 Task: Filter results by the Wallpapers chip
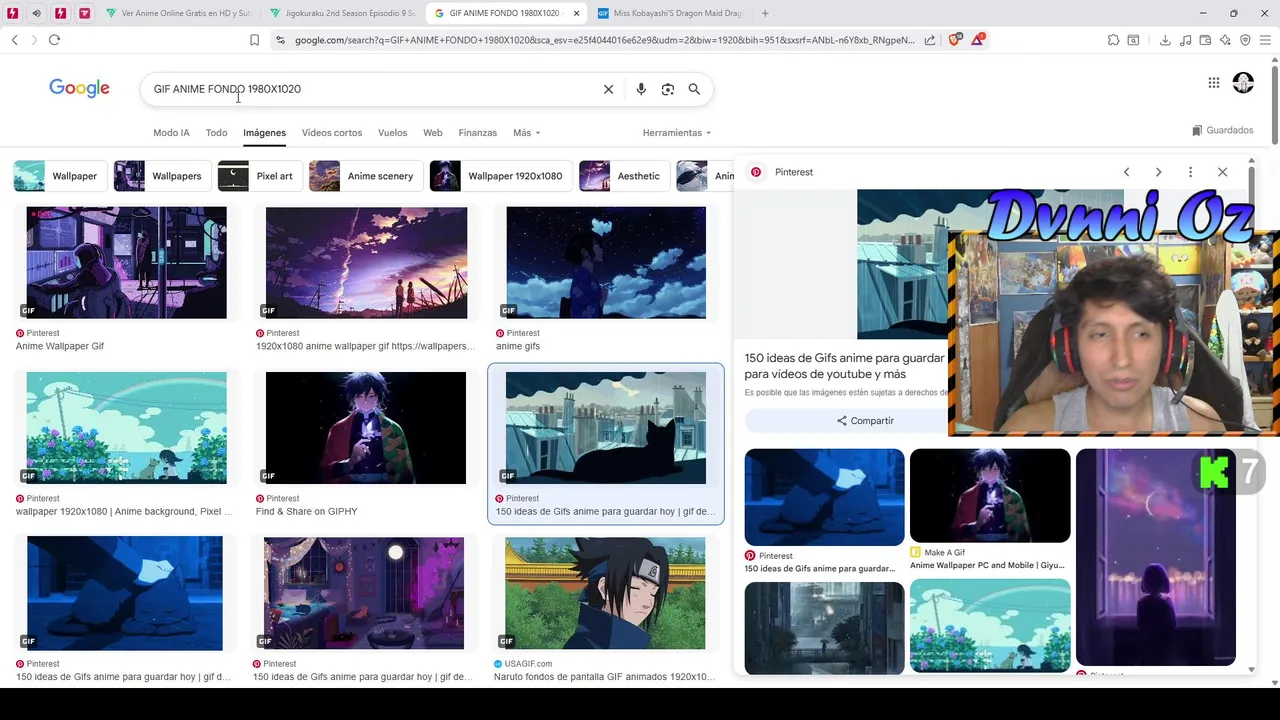[x=161, y=176]
